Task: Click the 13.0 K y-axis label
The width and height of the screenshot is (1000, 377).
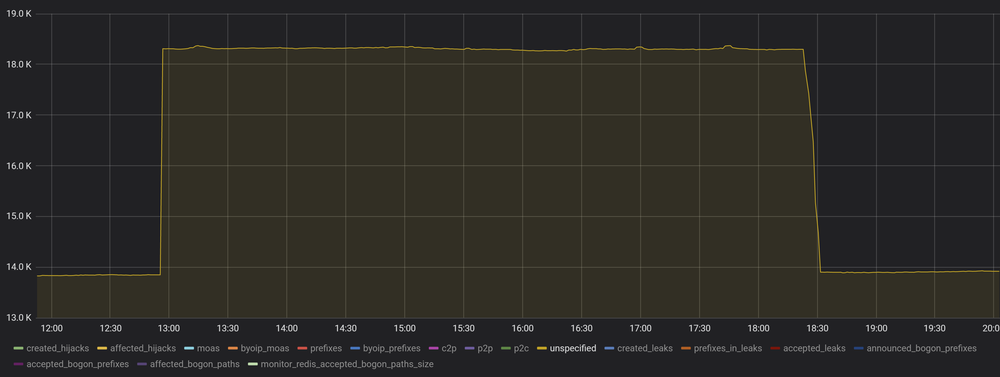Action: coord(18,318)
